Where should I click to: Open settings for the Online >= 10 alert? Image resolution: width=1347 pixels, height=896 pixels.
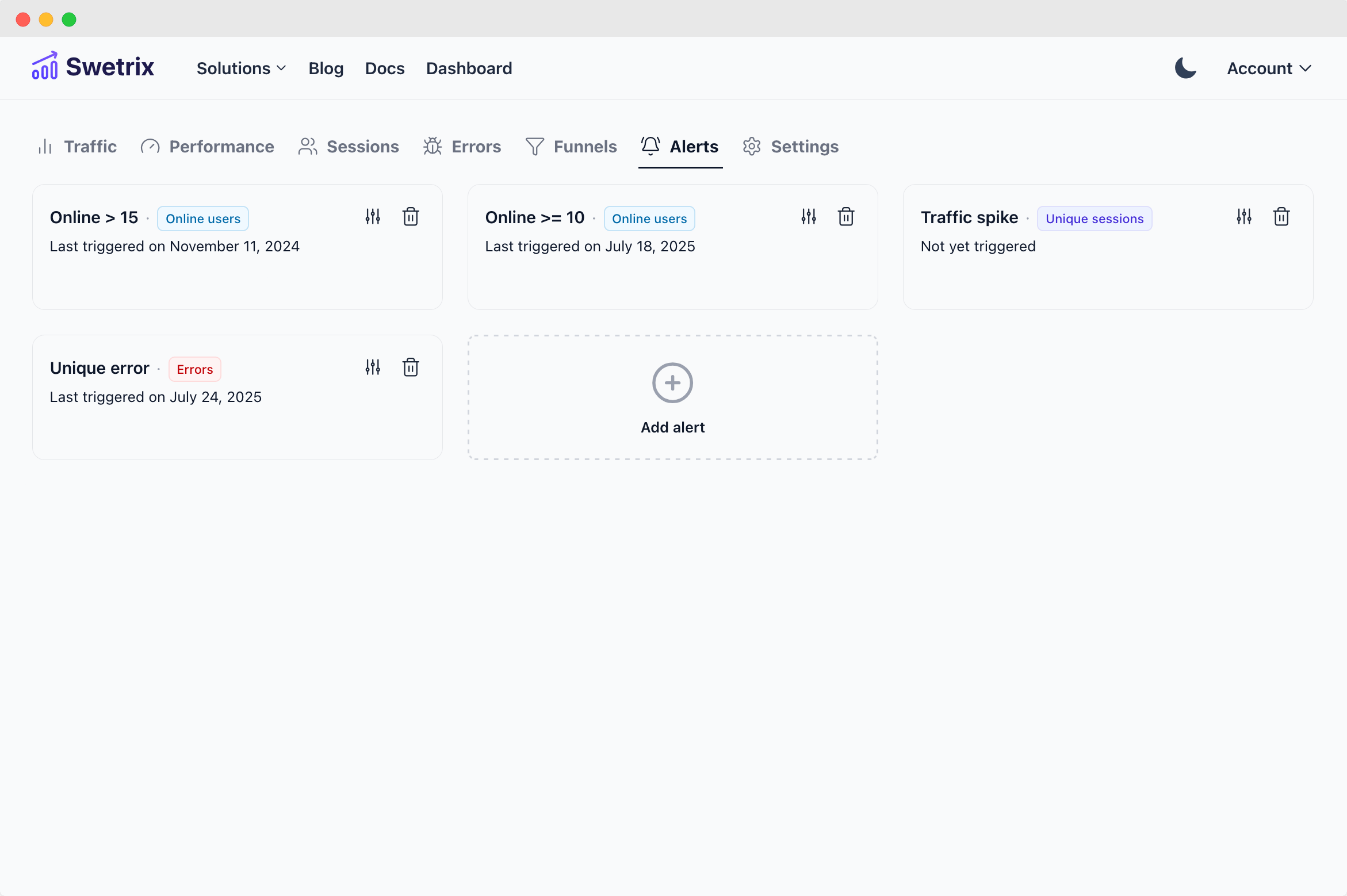pyautogui.click(x=809, y=217)
